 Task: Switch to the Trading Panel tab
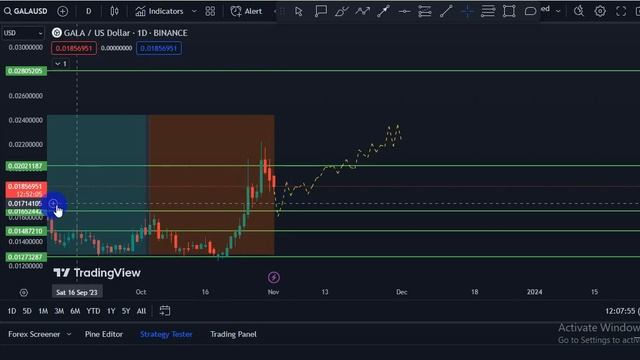click(x=233, y=334)
